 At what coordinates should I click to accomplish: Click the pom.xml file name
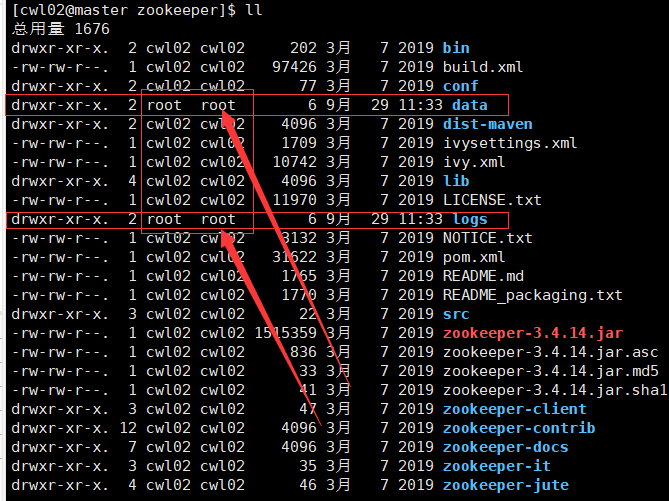pyautogui.click(x=474, y=257)
